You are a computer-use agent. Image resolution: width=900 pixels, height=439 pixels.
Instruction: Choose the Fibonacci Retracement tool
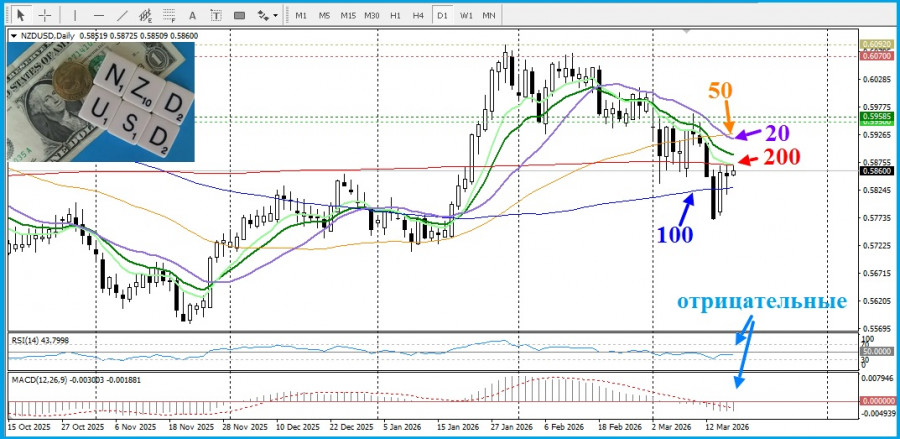pyautogui.click(x=169, y=15)
